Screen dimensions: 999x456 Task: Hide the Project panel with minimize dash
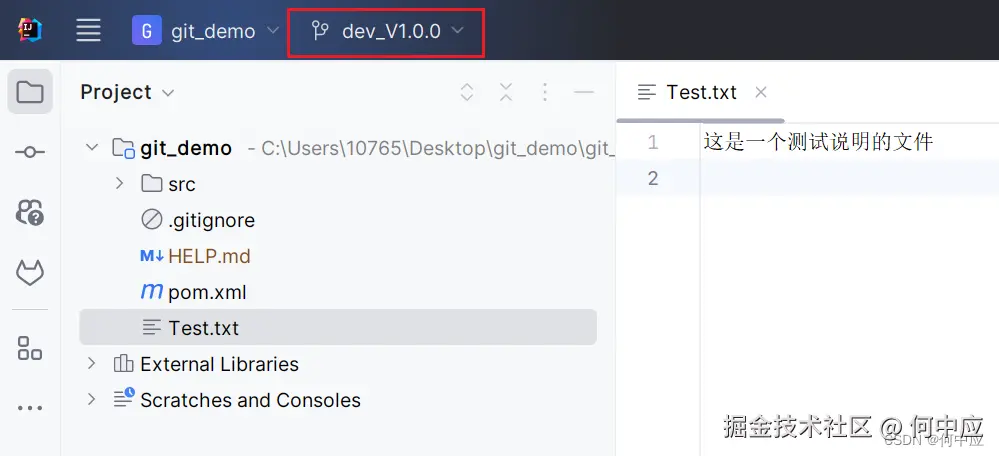pos(584,93)
